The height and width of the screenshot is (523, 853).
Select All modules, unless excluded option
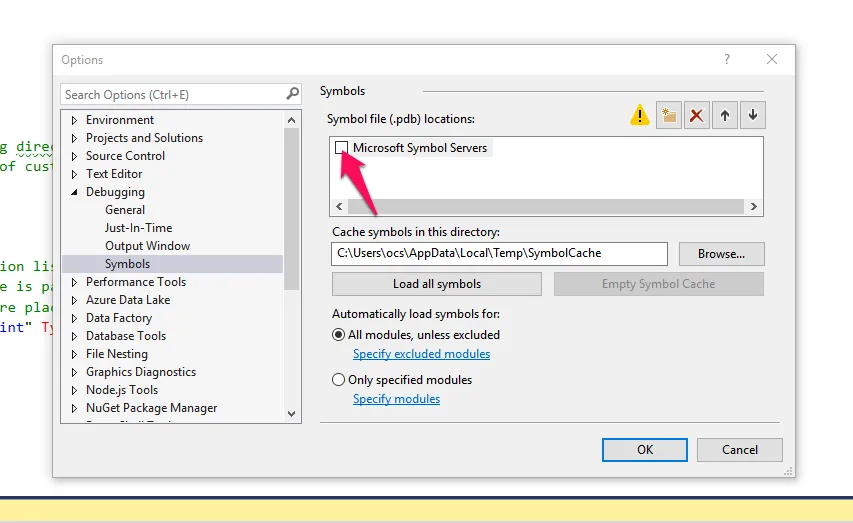click(x=338, y=335)
